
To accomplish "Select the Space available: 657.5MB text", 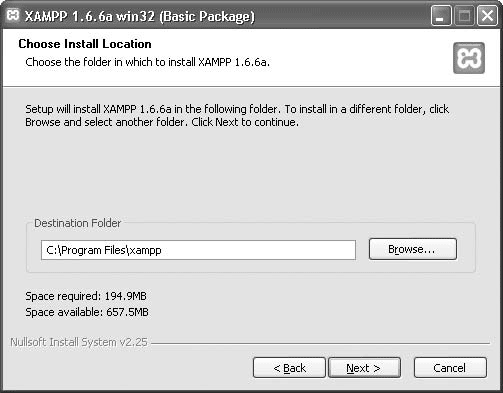I will [x=87, y=312].
